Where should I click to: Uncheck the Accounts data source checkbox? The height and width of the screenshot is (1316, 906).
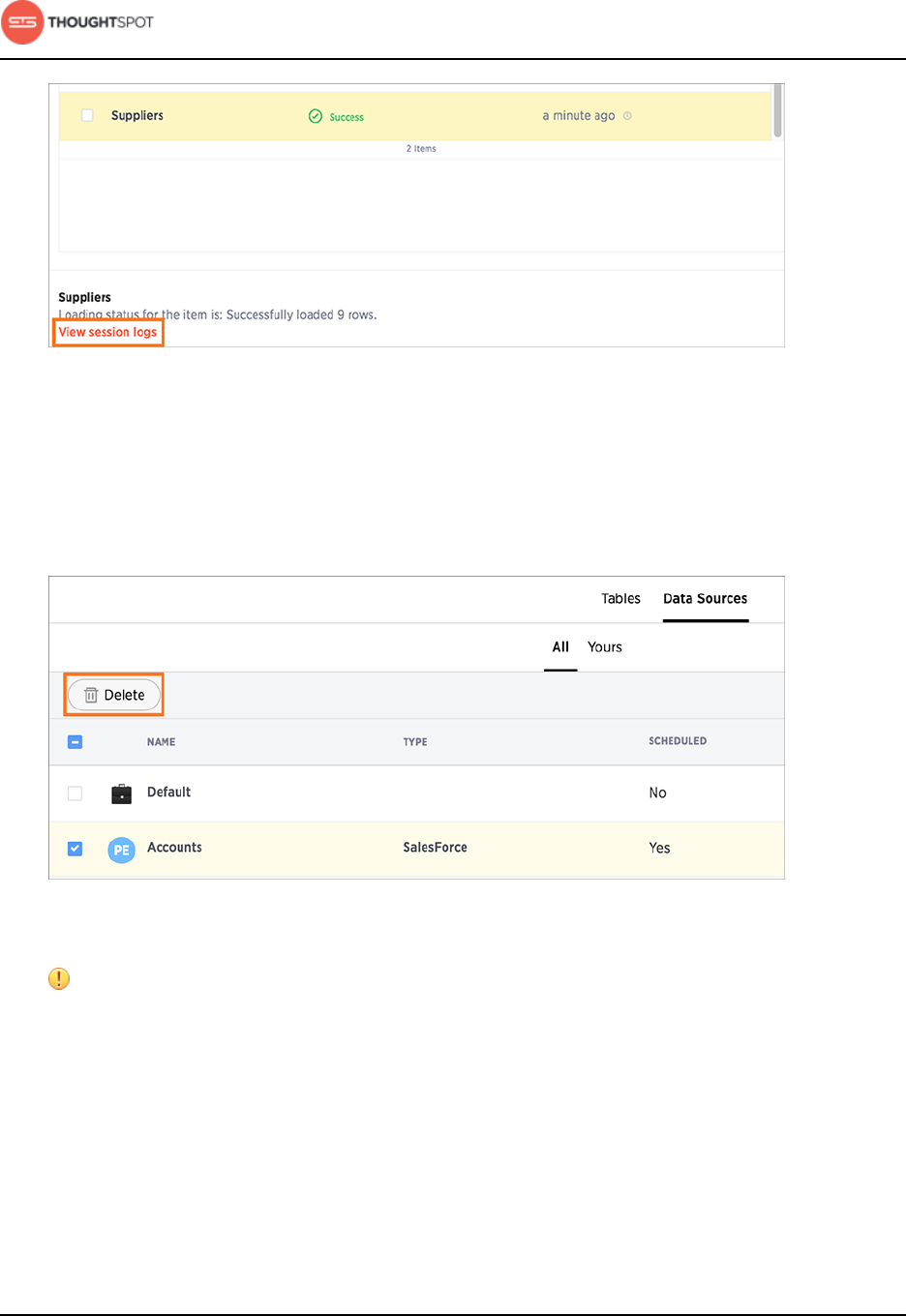coord(75,849)
